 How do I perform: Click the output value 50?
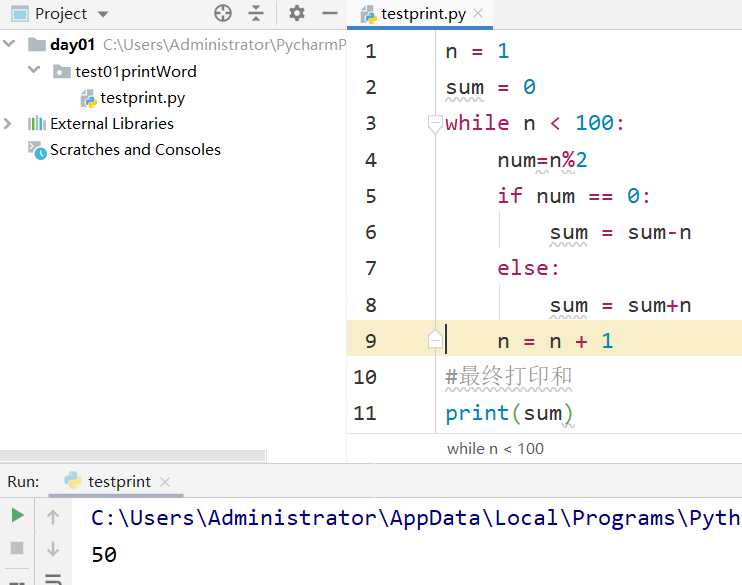(x=104, y=555)
